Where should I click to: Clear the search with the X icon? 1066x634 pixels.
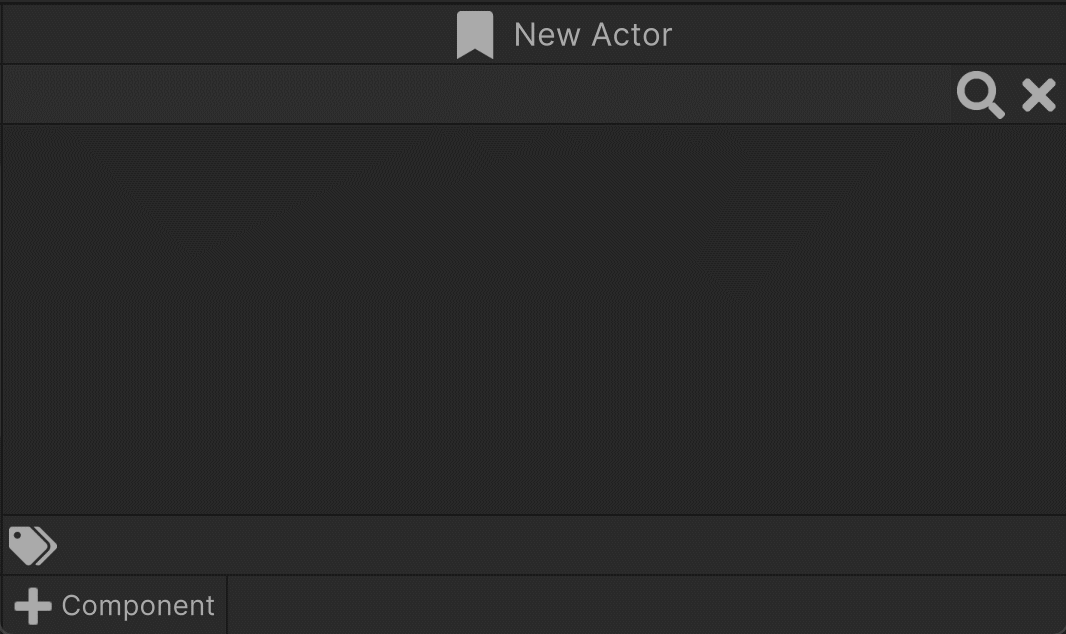point(1039,94)
